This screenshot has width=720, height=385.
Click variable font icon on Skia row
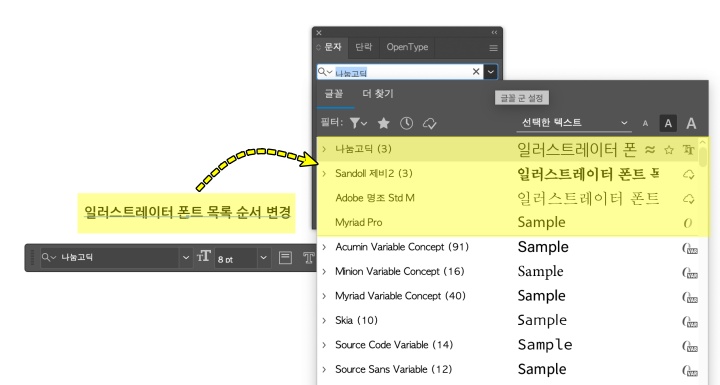[x=690, y=321]
